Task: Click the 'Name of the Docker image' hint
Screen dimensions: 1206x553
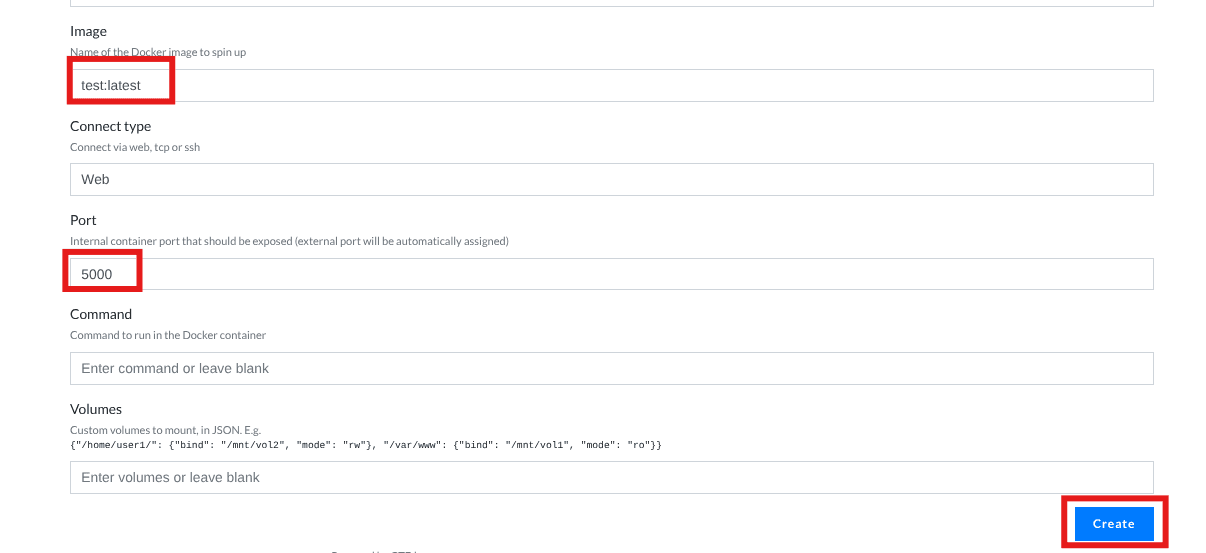Action: pos(158,52)
